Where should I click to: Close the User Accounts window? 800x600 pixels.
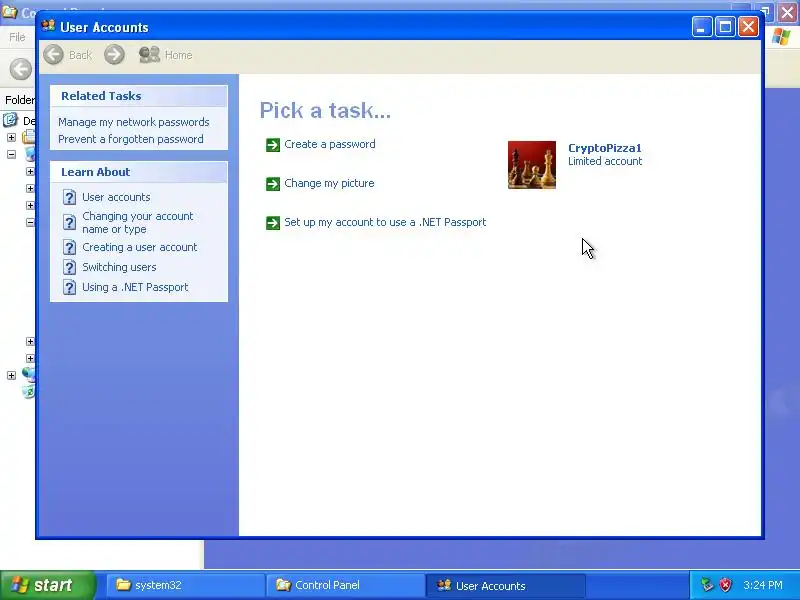[x=748, y=27]
